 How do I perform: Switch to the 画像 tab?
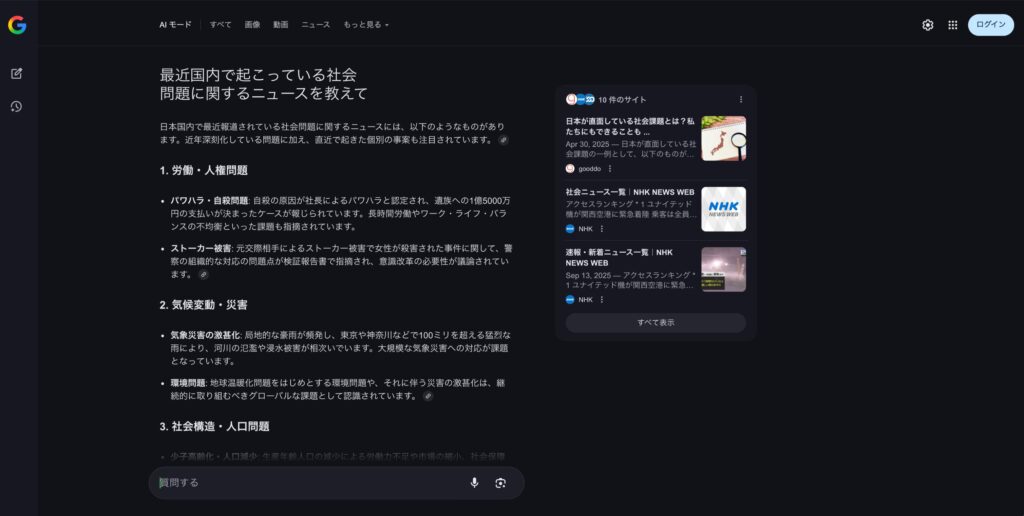(x=252, y=25)
